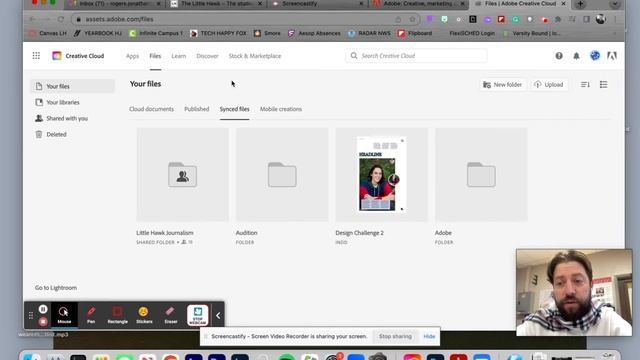Click the Creative Cloud logo
The image size is (640, 360).
point(57,56)
